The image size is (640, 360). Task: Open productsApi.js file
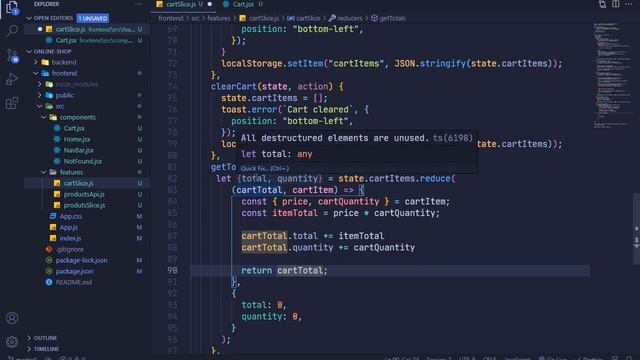tap(84, 194)
